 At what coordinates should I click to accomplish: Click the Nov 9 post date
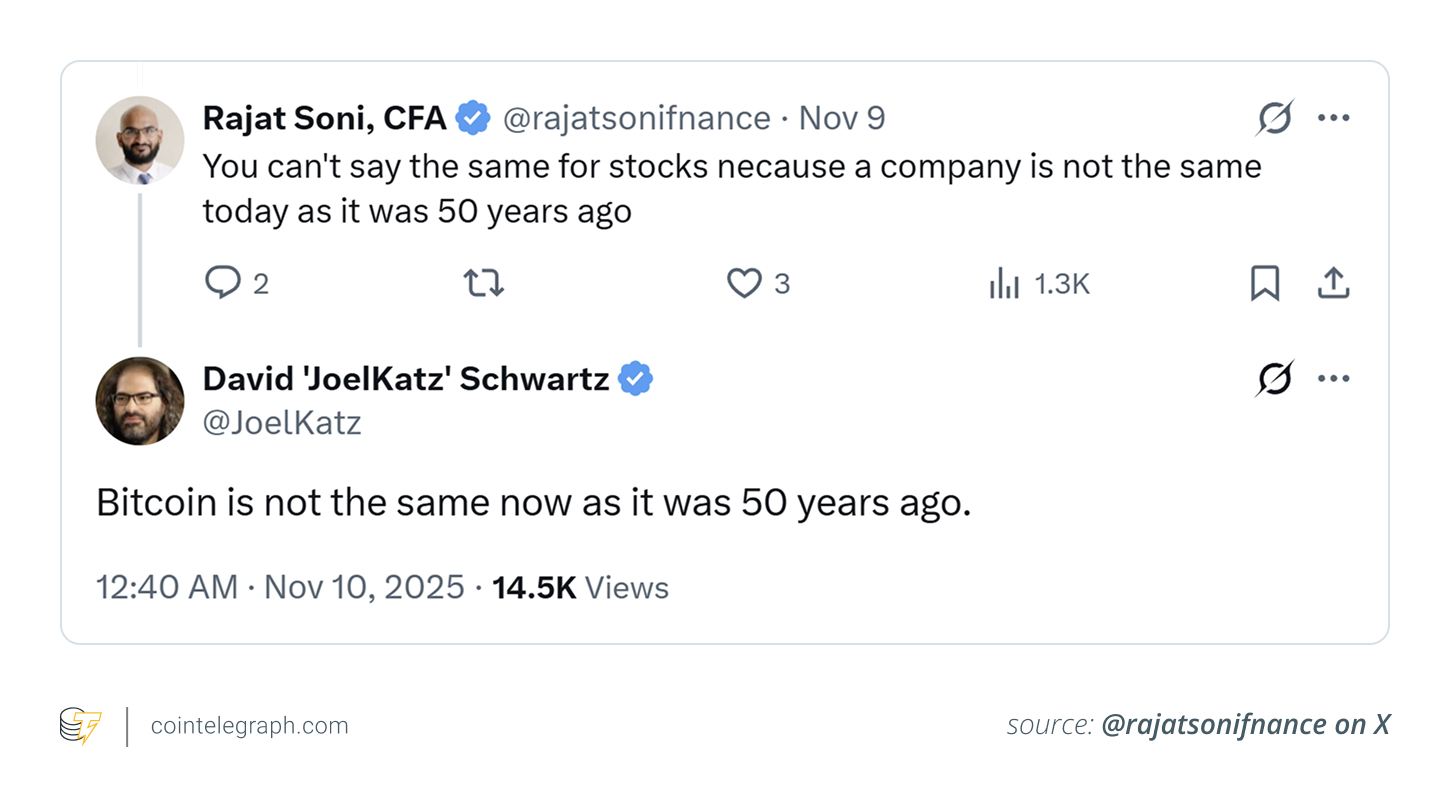click(842, 118)
